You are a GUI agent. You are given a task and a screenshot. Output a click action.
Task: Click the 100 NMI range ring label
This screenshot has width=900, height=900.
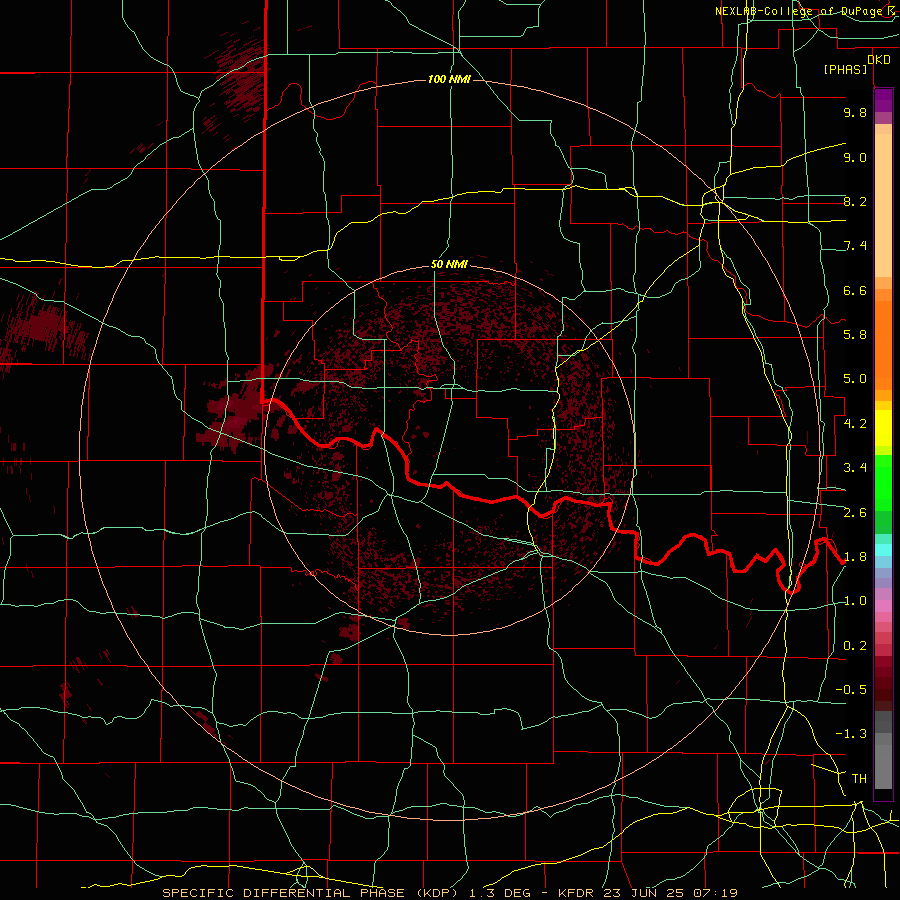449,79
